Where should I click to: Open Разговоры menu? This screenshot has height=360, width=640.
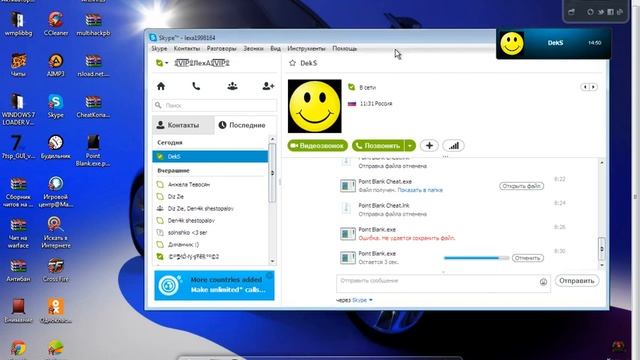tap(222, 49)
